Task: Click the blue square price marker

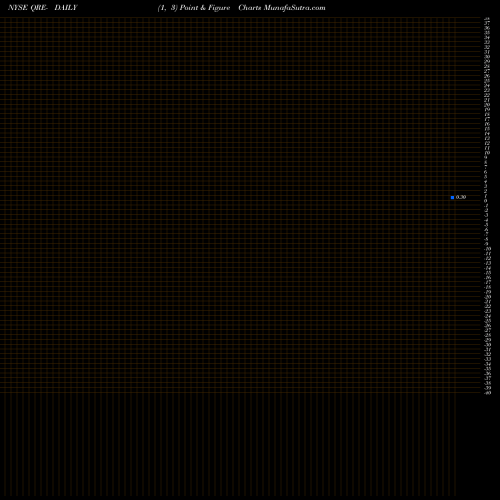Action: click(452, 197)
